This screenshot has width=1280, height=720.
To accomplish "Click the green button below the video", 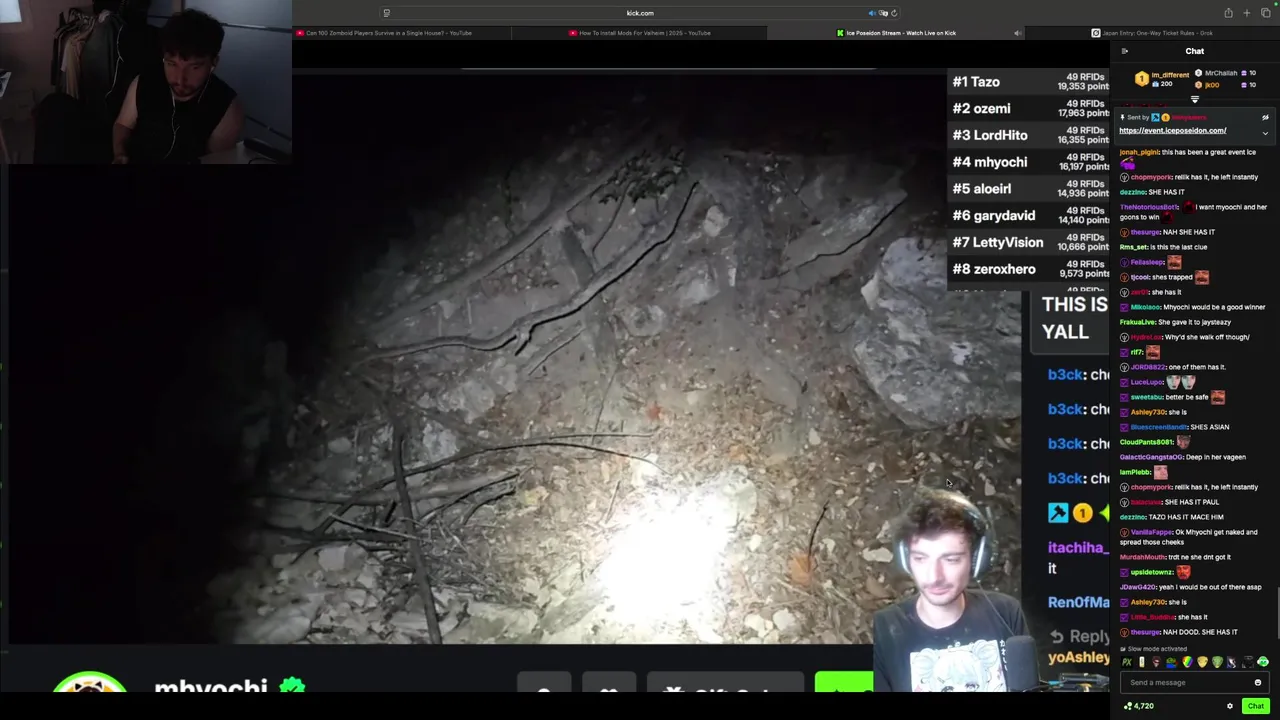I will pos(844,682).
